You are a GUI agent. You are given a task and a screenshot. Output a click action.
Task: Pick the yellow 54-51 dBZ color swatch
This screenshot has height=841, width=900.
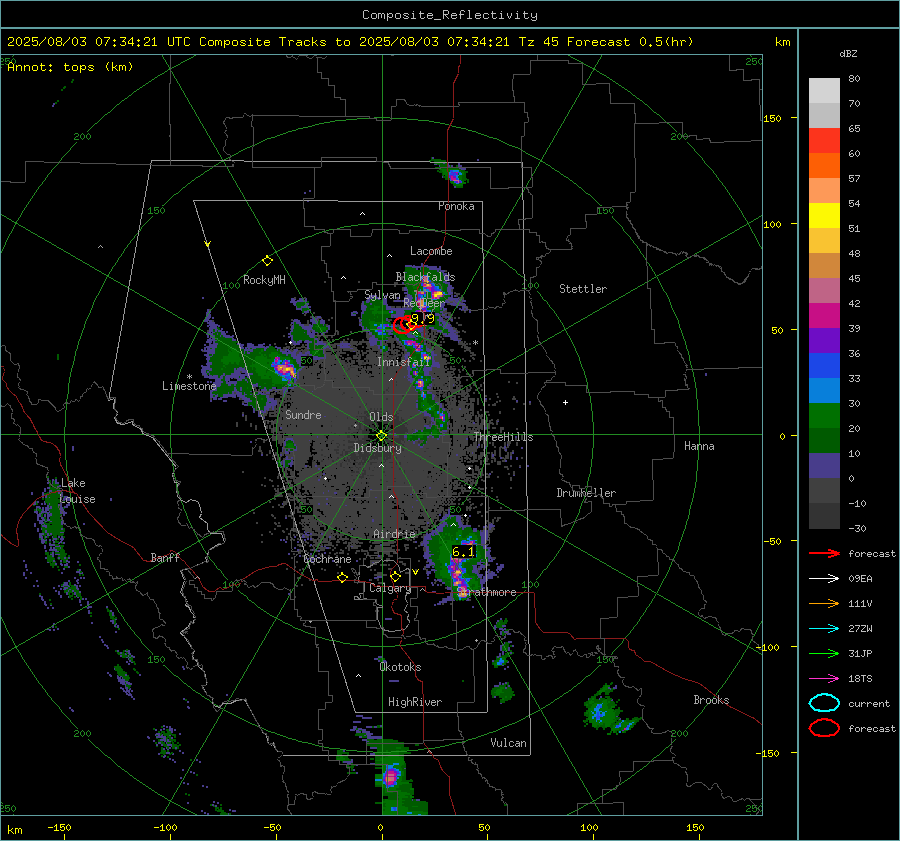pyautogui.click(x=824, y=216)
